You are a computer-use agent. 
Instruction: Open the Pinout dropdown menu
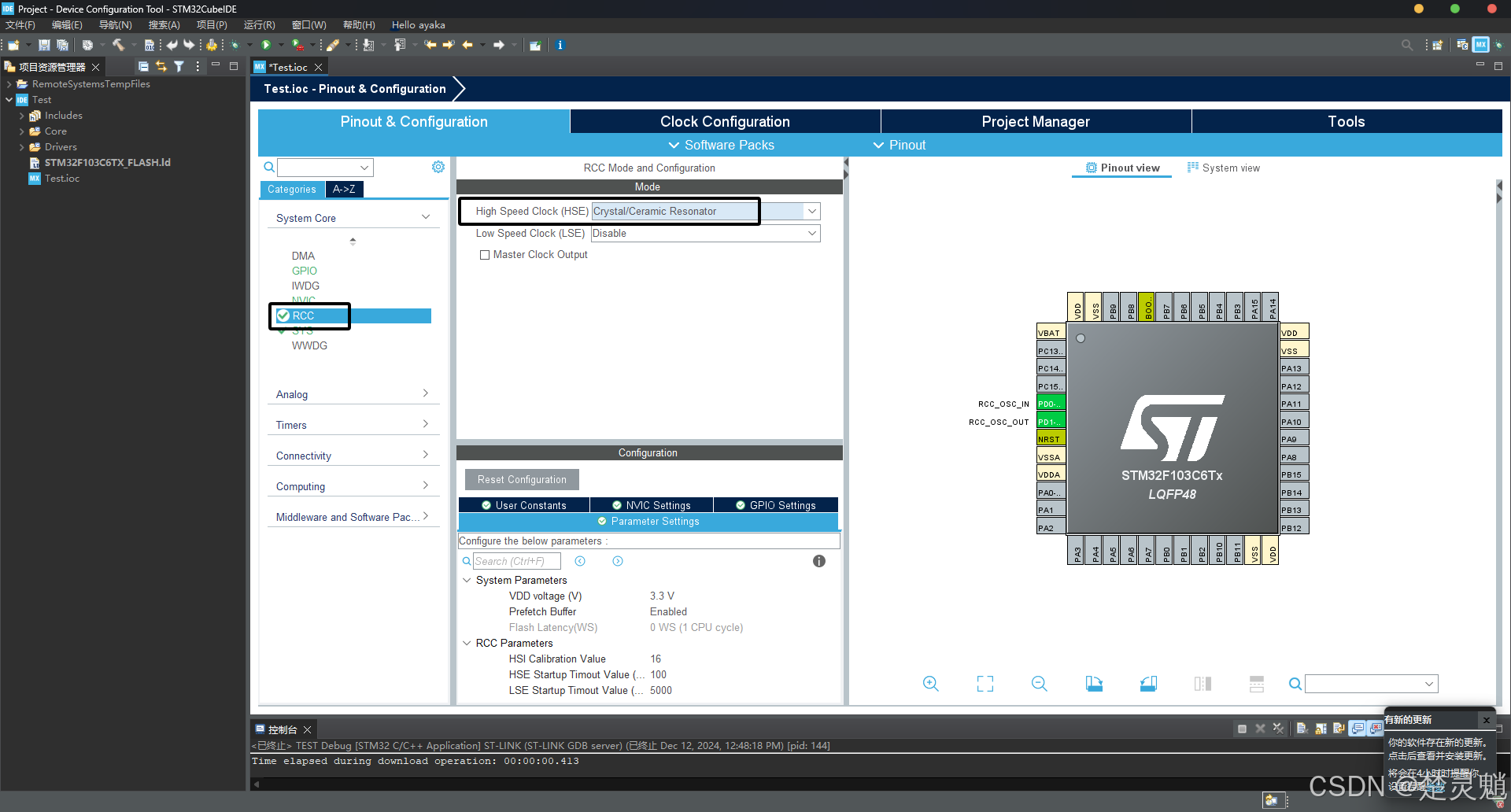900,145
